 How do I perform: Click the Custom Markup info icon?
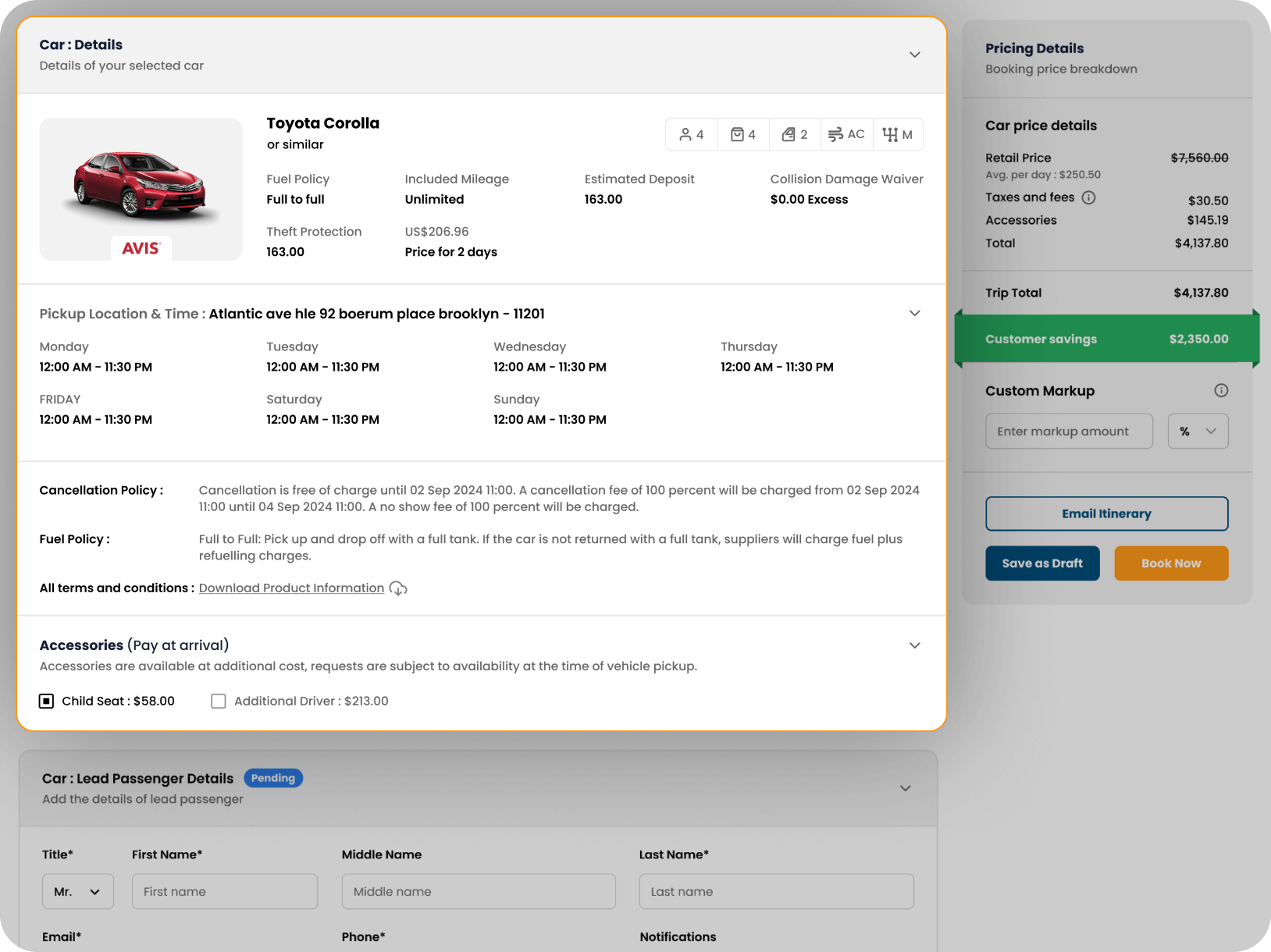tap(1221, 390)
